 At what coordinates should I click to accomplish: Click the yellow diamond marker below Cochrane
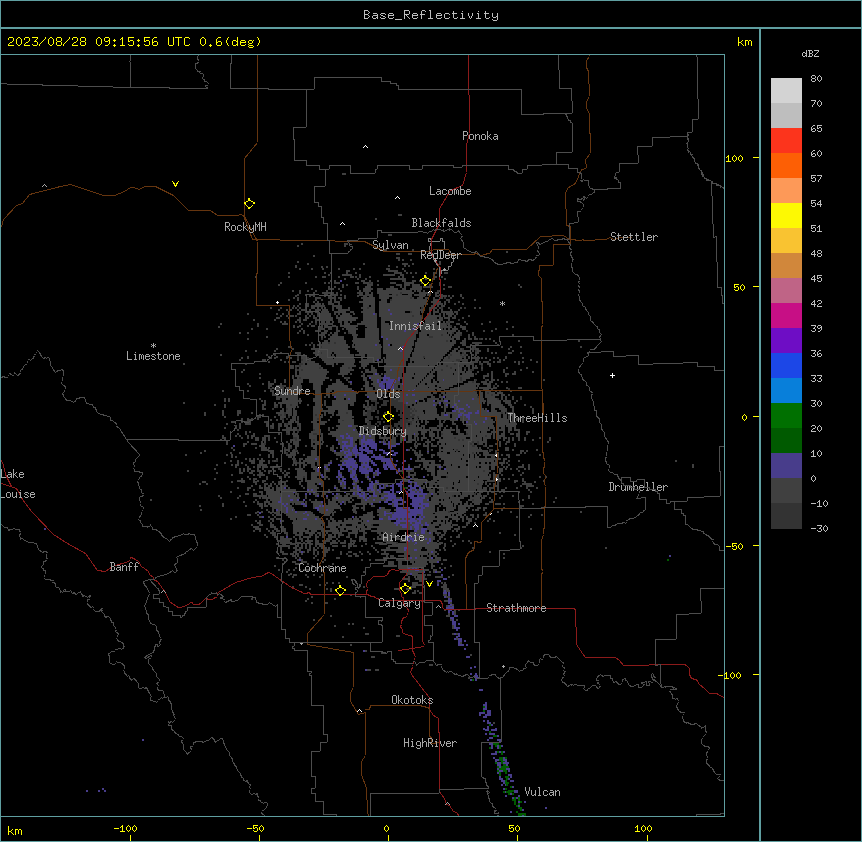340,590
